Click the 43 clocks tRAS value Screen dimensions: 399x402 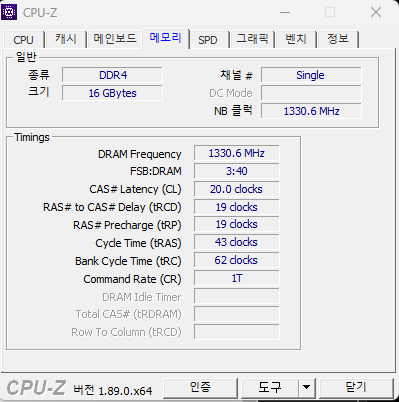(x=237, y=242)
